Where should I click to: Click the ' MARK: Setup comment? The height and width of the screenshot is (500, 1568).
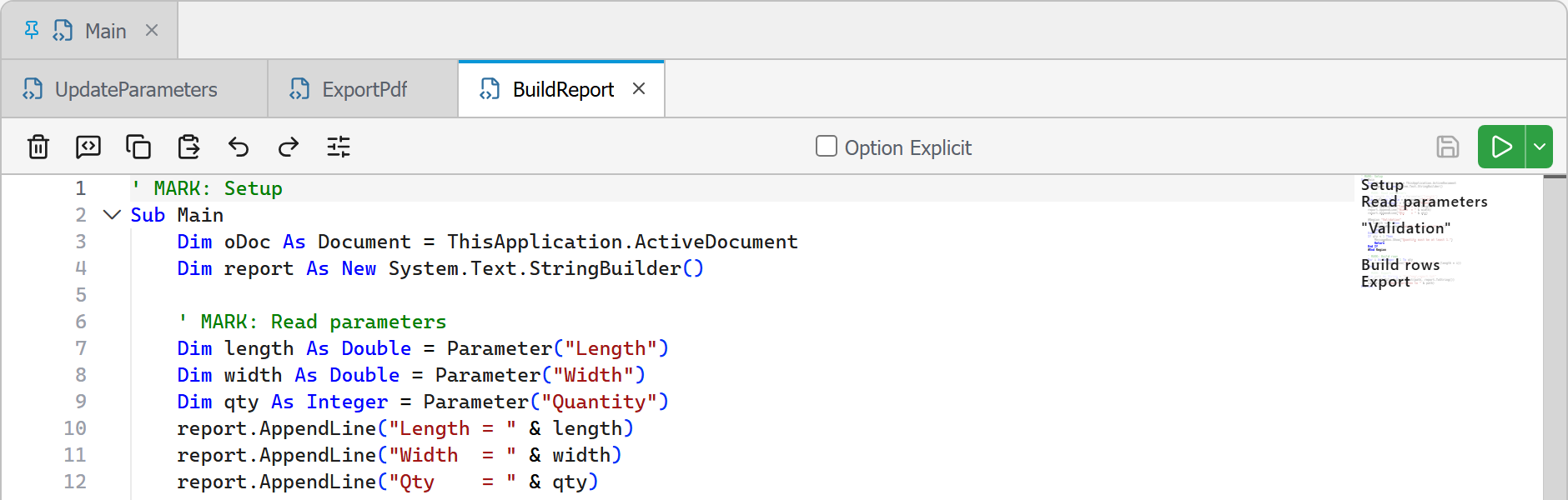207,188
